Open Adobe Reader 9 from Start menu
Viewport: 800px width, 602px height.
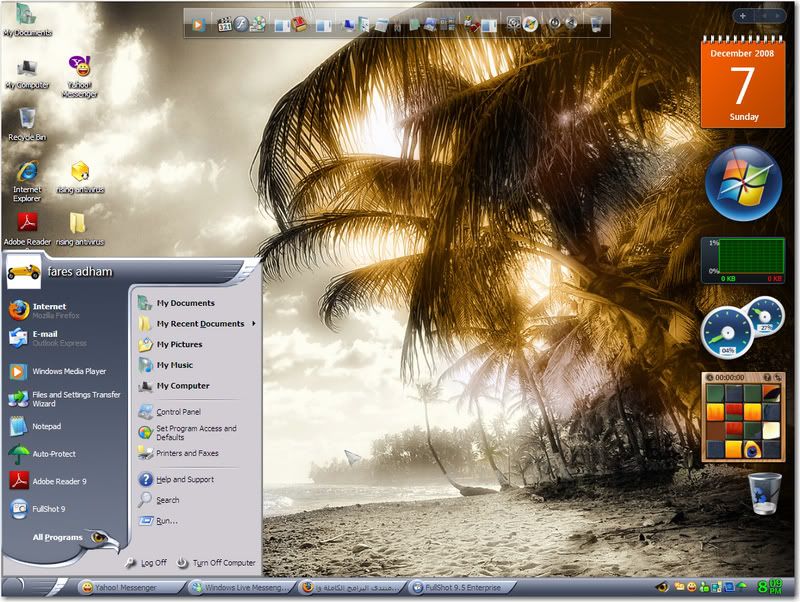click(59, 481)
